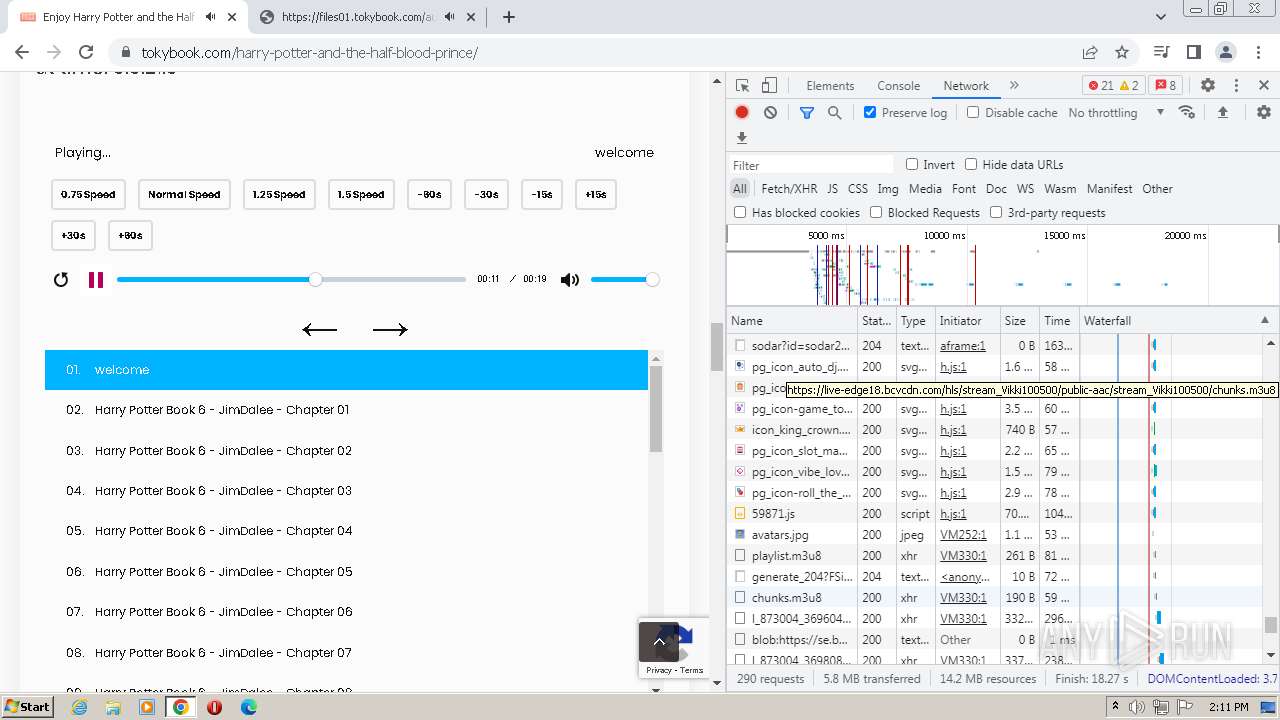Filter requests by Media
1280x720 pixels.
pos(925,188)
